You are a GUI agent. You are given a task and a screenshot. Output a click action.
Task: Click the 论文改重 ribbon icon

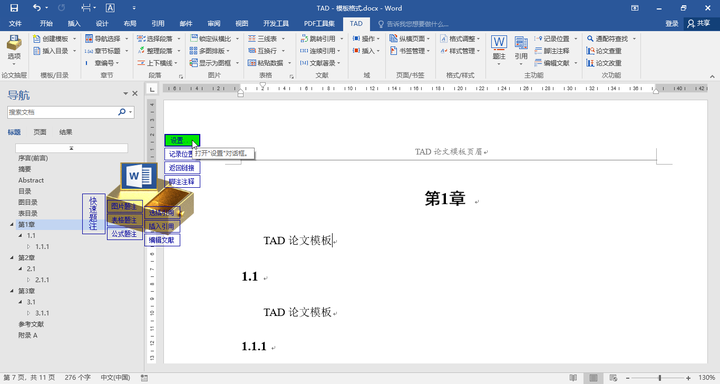point(591,63)
